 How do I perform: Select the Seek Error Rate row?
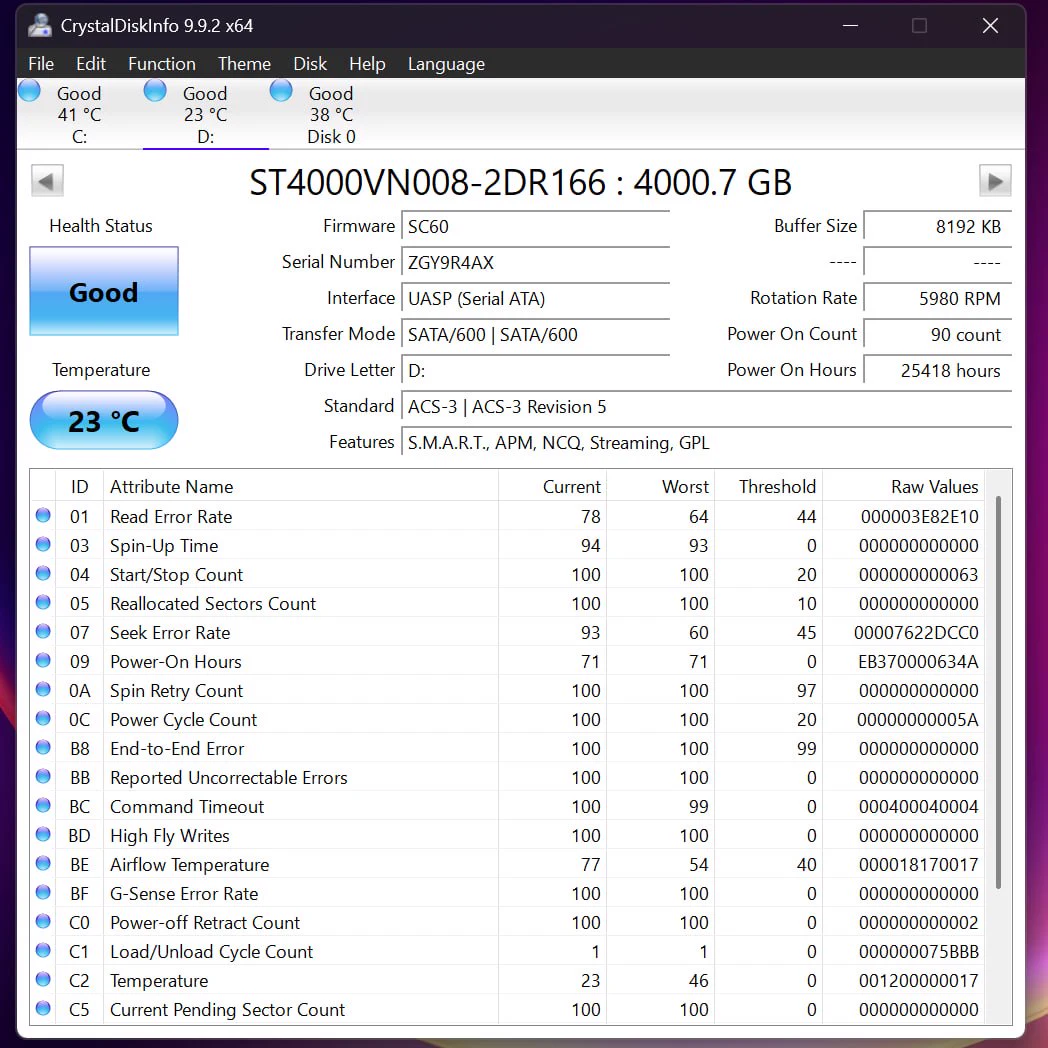tap(508, 632)
